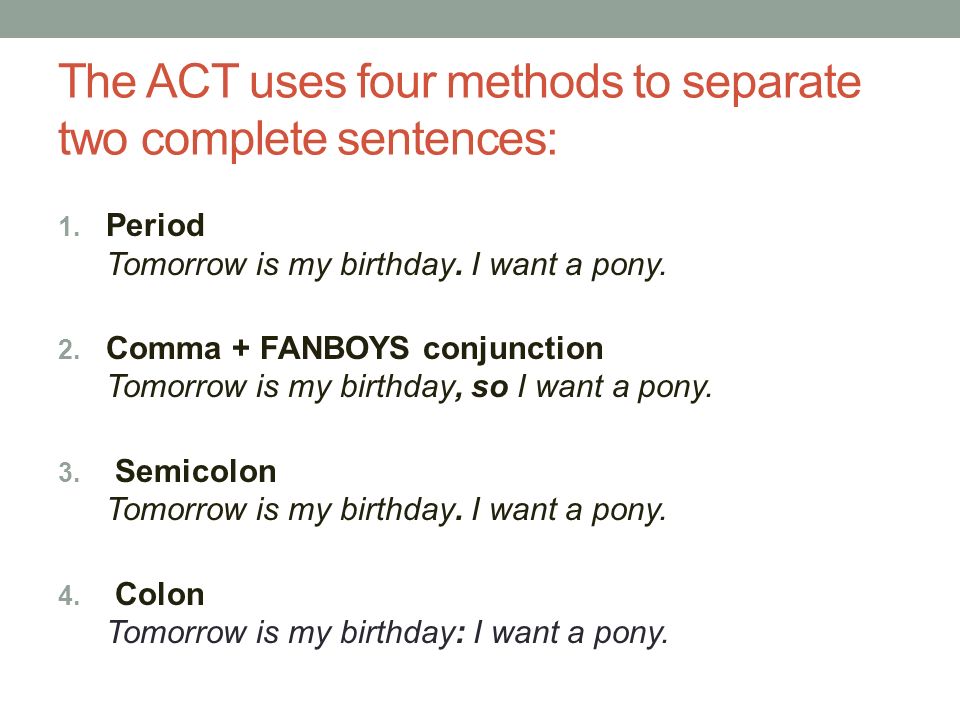
Task: Click the list number 2 marker
Action: [x=69, y=350]
